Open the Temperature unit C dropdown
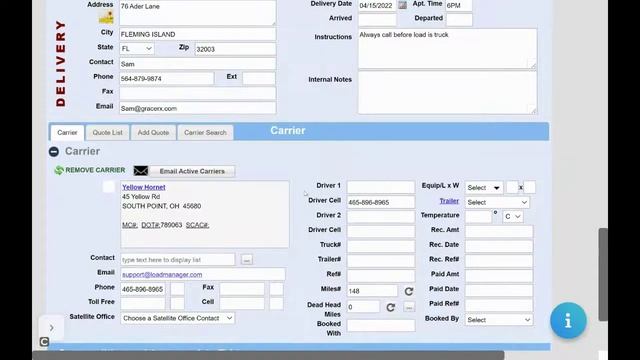This screenshot has width=640, height=360. click(513, 216)
